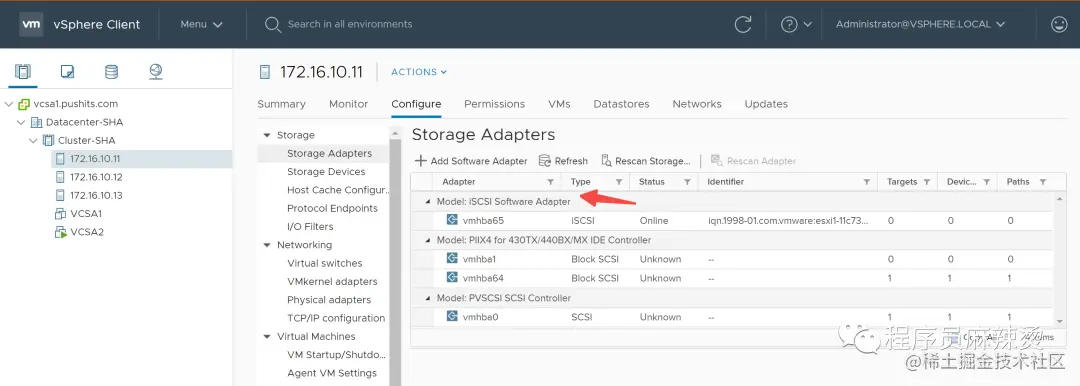Click the search magnifier icon
The width and height of the screenshot is (1080, 386).
[x=273, y=24]
